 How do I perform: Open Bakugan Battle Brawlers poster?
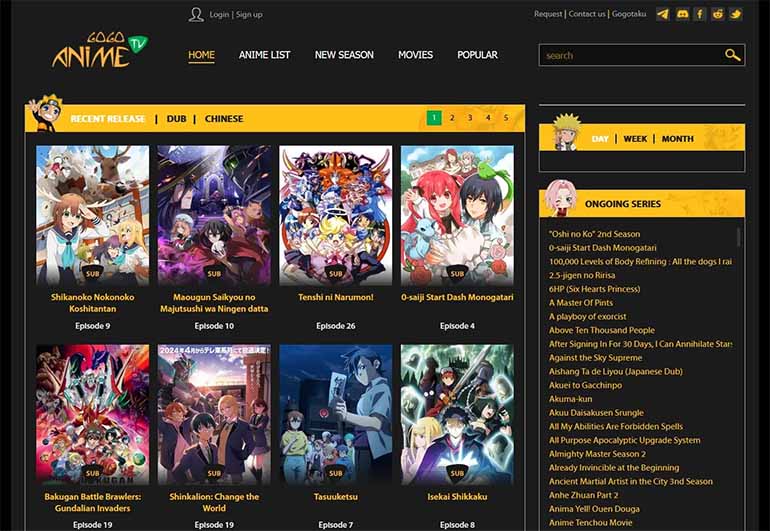pos(92,415)
